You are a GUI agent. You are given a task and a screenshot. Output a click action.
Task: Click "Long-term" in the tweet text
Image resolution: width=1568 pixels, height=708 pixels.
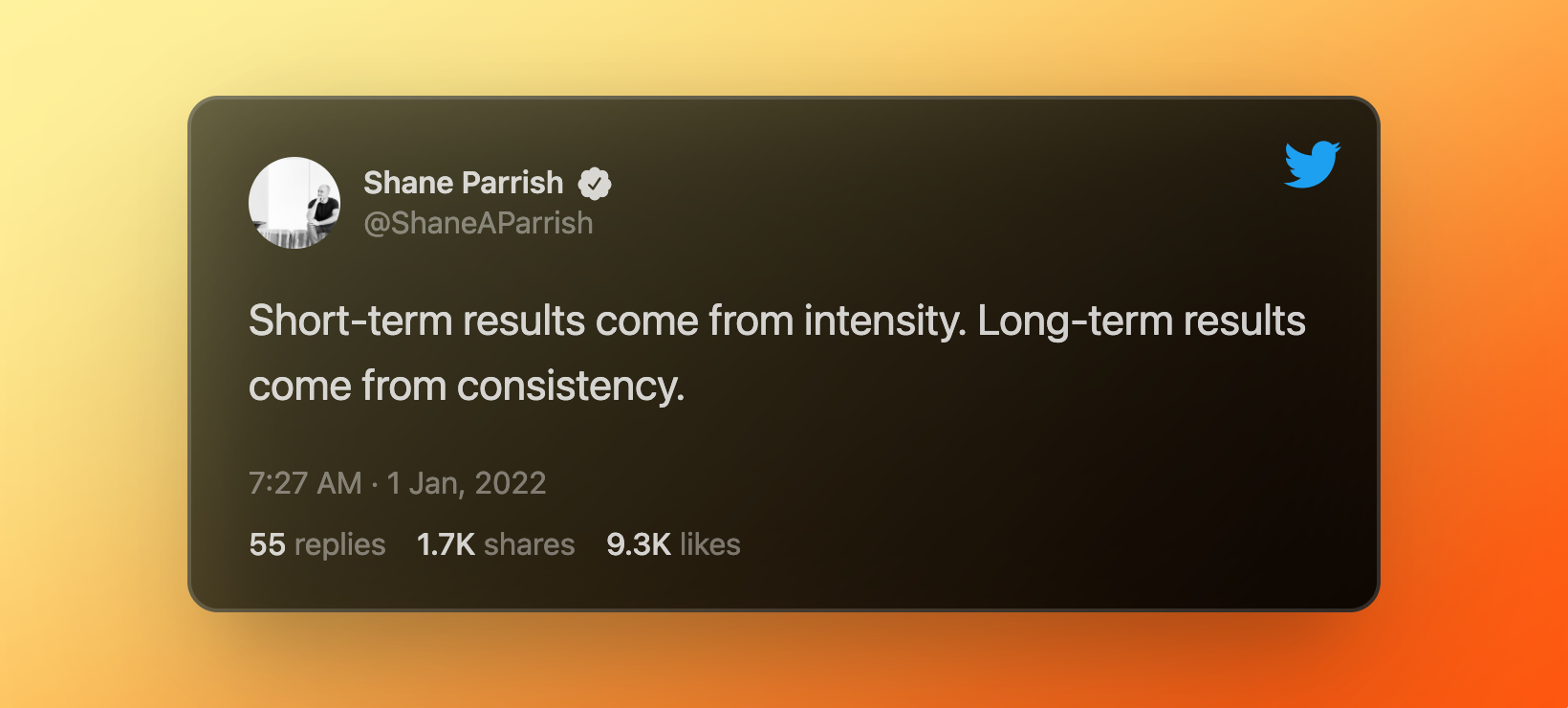tap(1075, 321)
